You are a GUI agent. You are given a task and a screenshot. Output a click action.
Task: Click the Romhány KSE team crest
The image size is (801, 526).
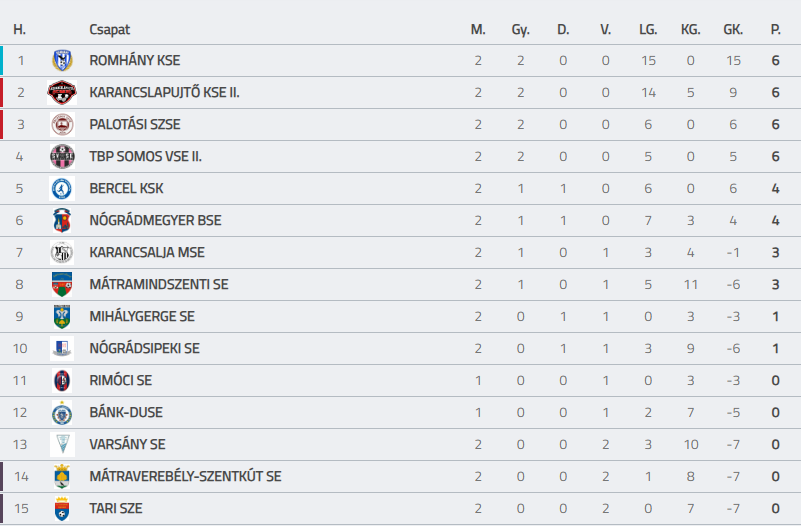tap(62, 60)
